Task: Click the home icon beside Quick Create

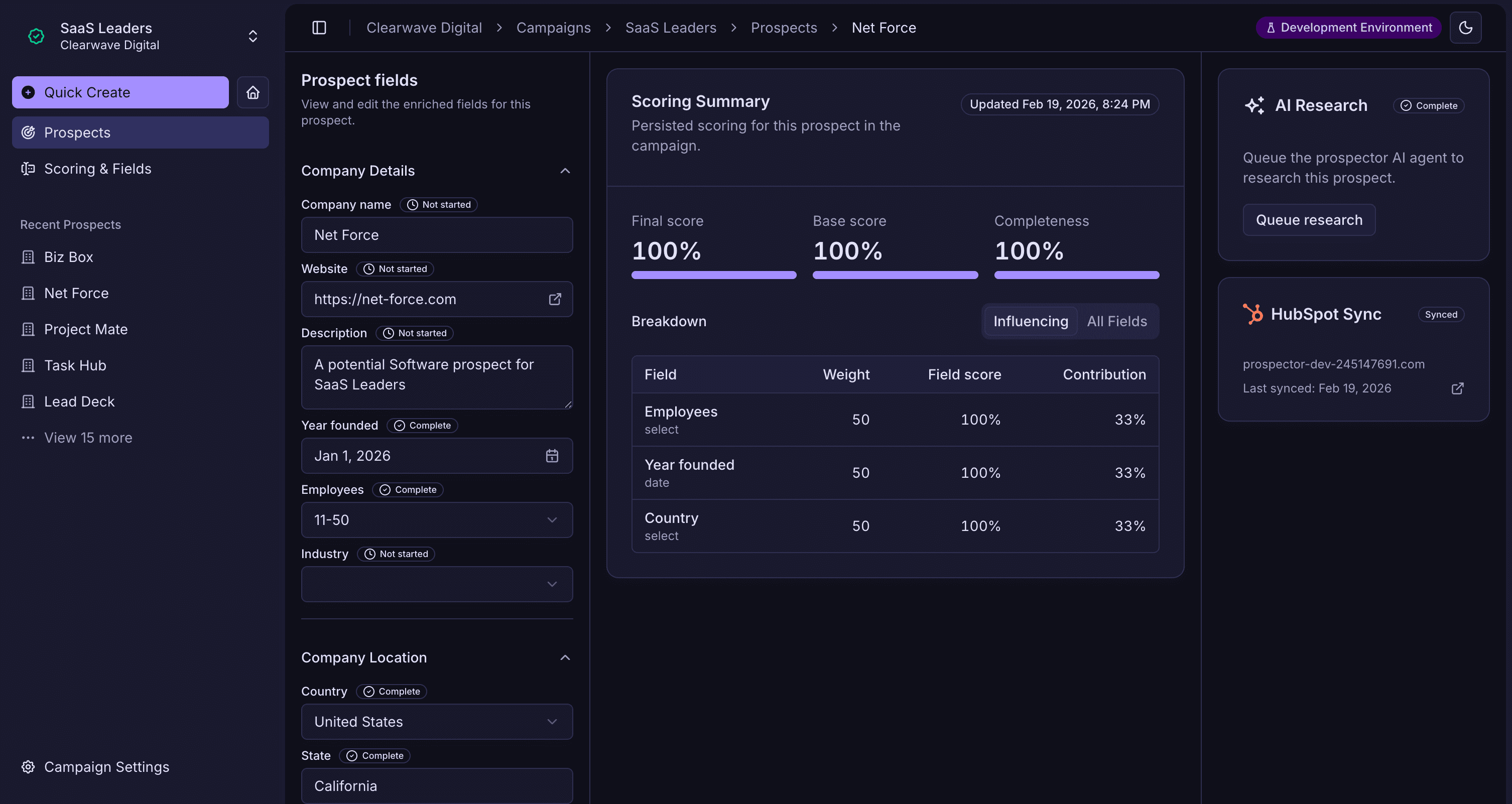Action: point(253,92)
